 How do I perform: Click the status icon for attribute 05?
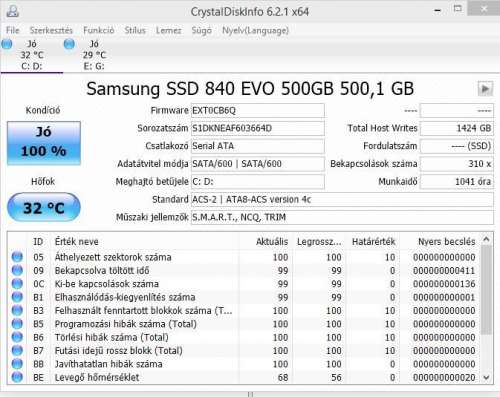click(17, 257)
